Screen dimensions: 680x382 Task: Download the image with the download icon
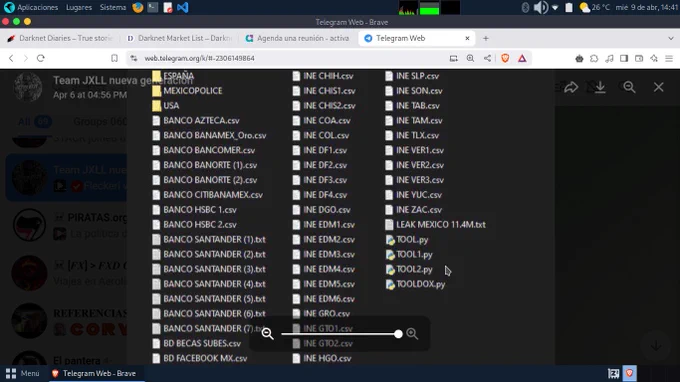point(600,87)
